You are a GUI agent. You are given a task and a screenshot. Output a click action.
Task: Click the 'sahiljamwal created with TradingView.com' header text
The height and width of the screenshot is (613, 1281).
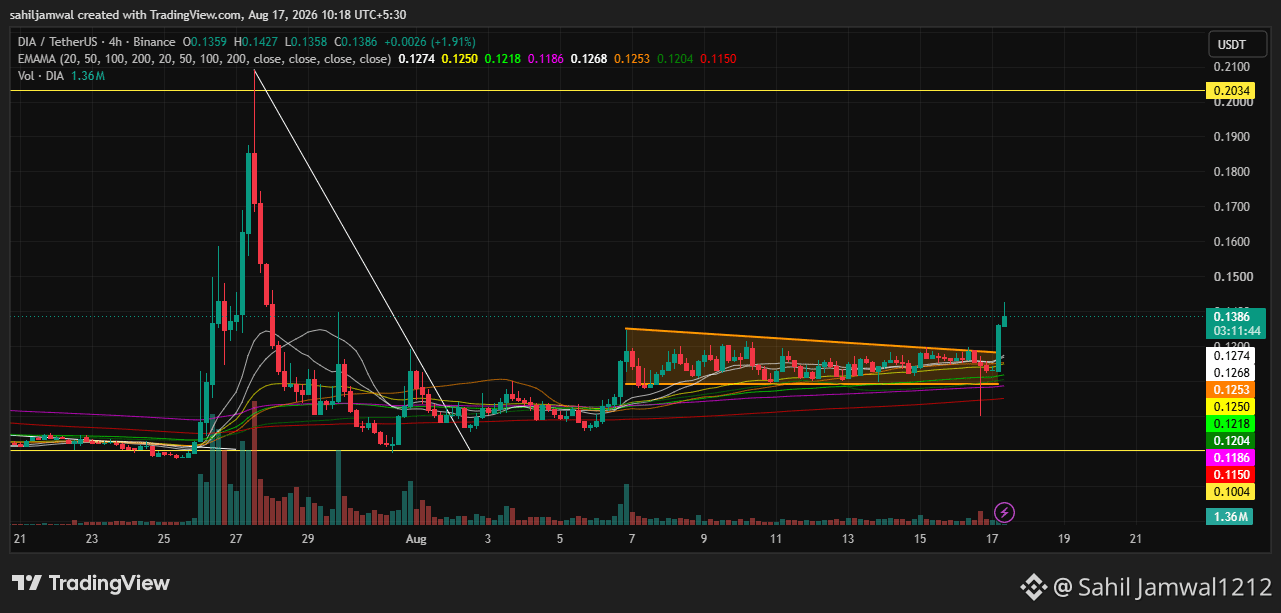click(x=126, y=14)
